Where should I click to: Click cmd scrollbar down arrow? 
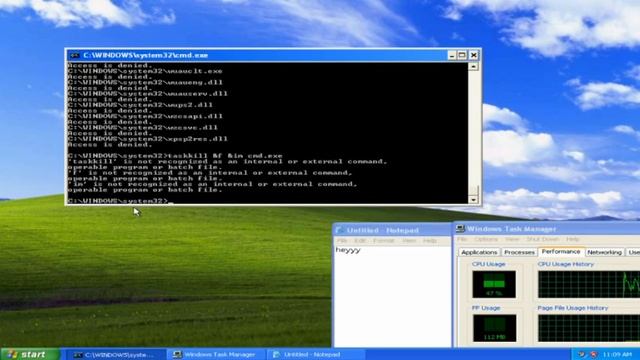(x=473, y=200)
